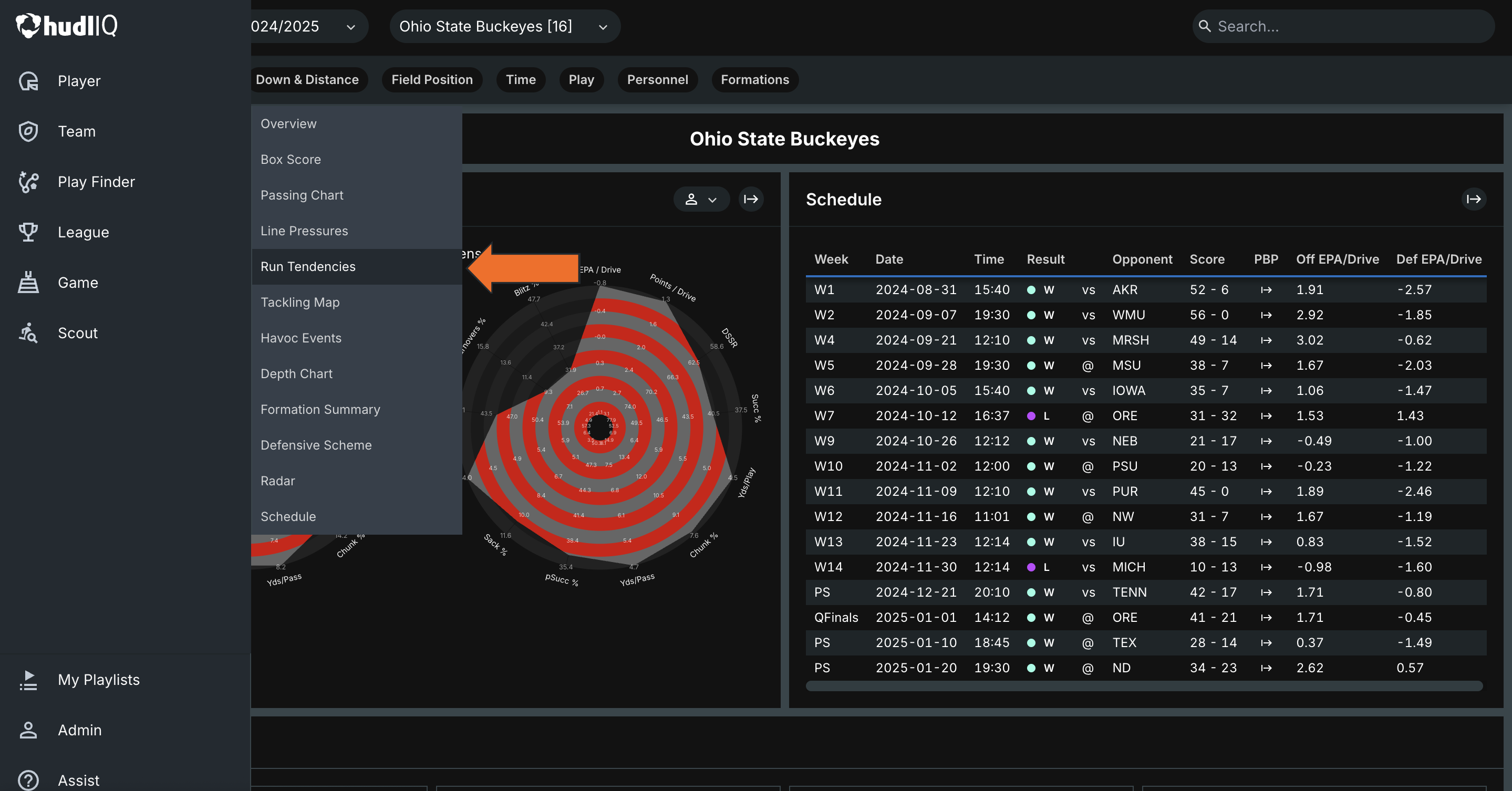Expand the Schedule panel arrow icon
This screenshot has width=1512, height=791.
pyautogui.click(x=1474, y=200)
